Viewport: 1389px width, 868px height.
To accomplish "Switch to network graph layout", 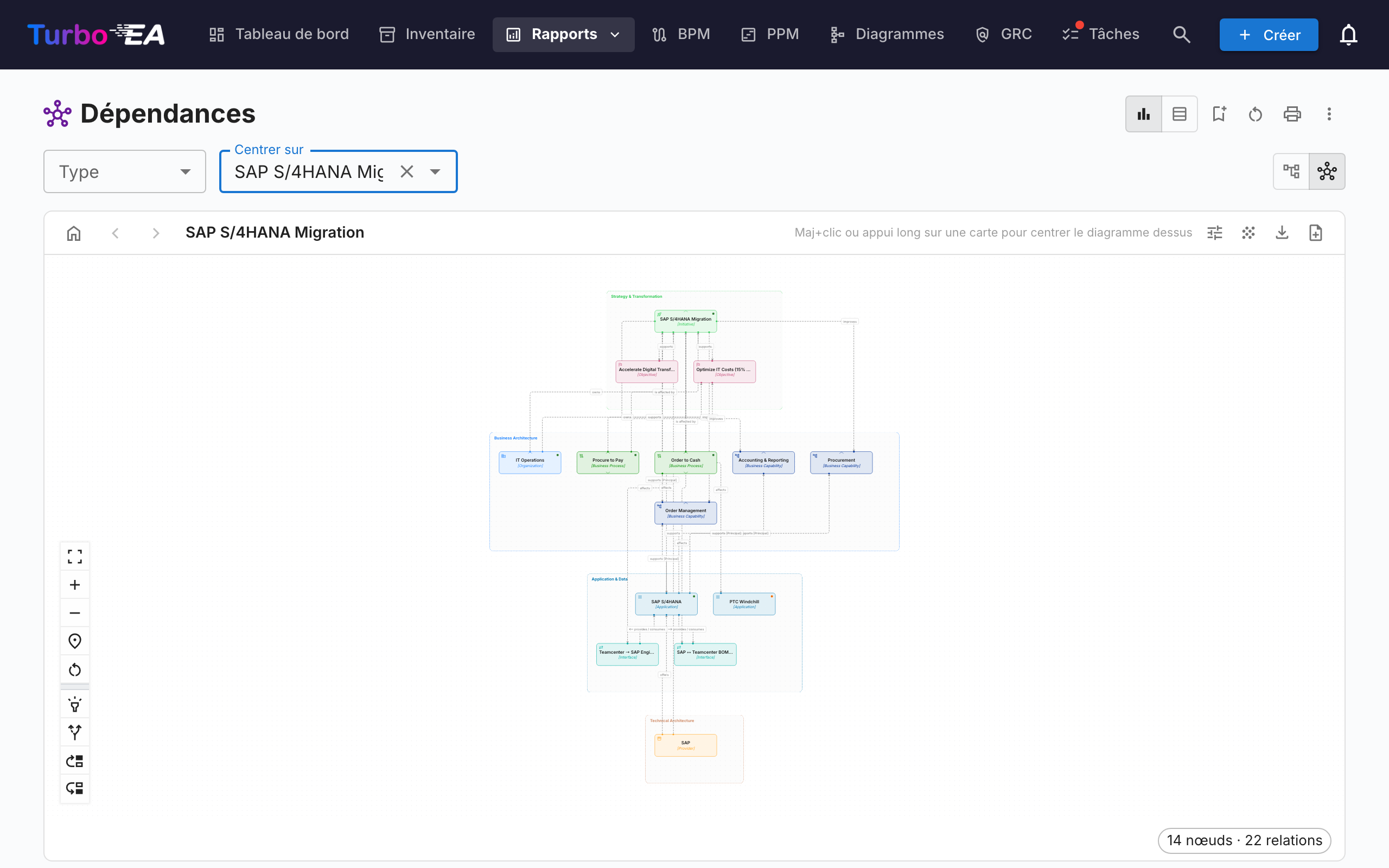I will point(1327,171).
